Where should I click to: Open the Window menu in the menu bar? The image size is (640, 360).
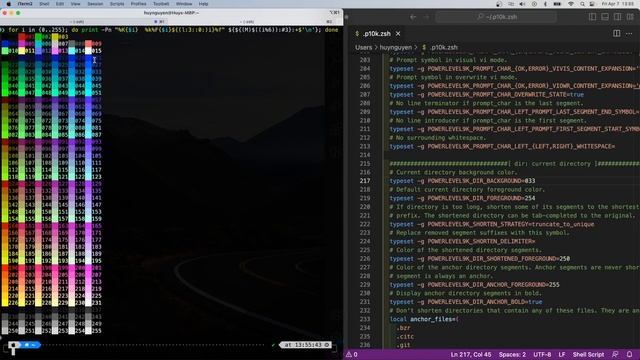184,4
